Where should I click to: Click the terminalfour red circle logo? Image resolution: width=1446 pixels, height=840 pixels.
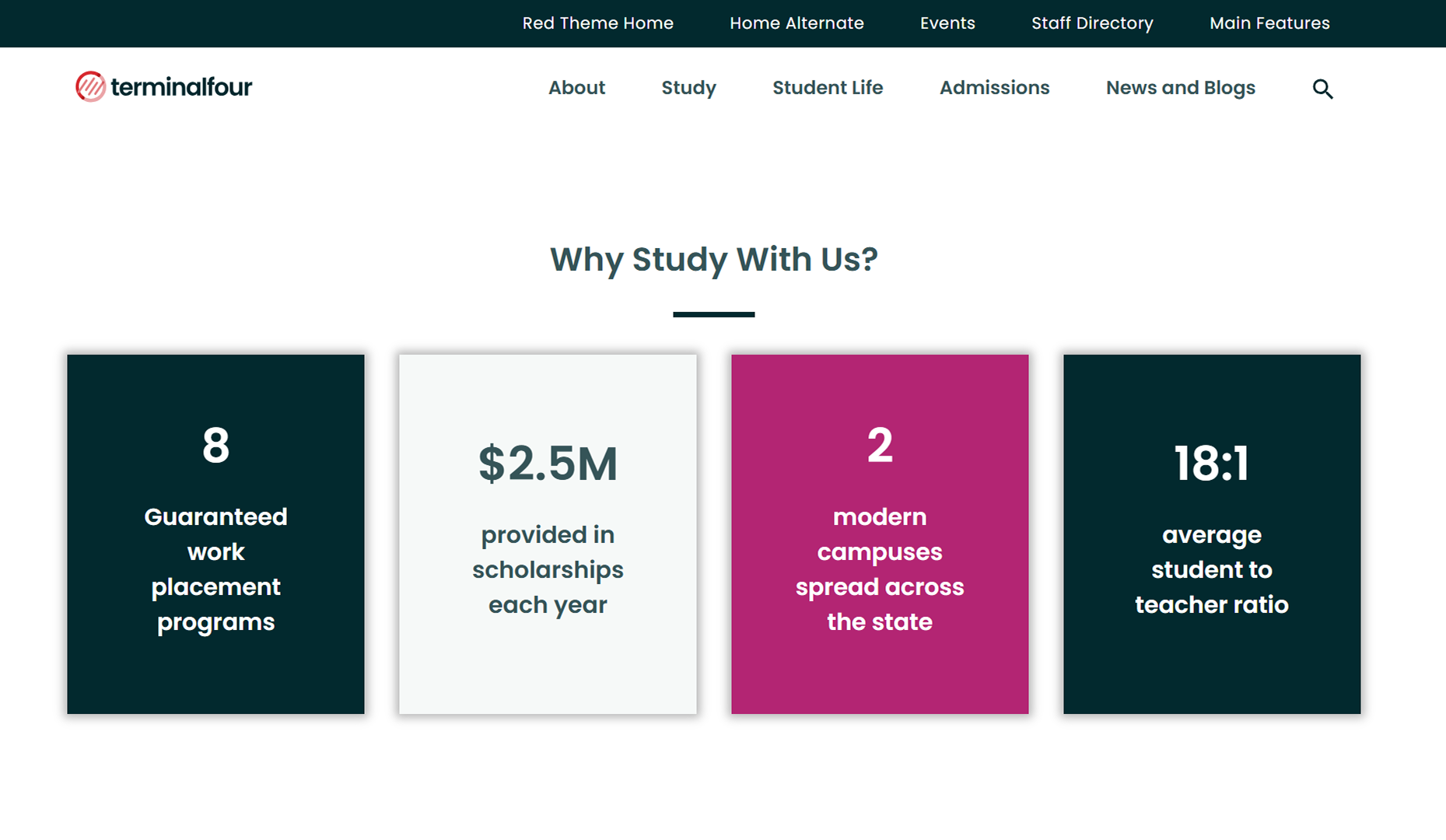pyautogui.click(x=90, y=86)
